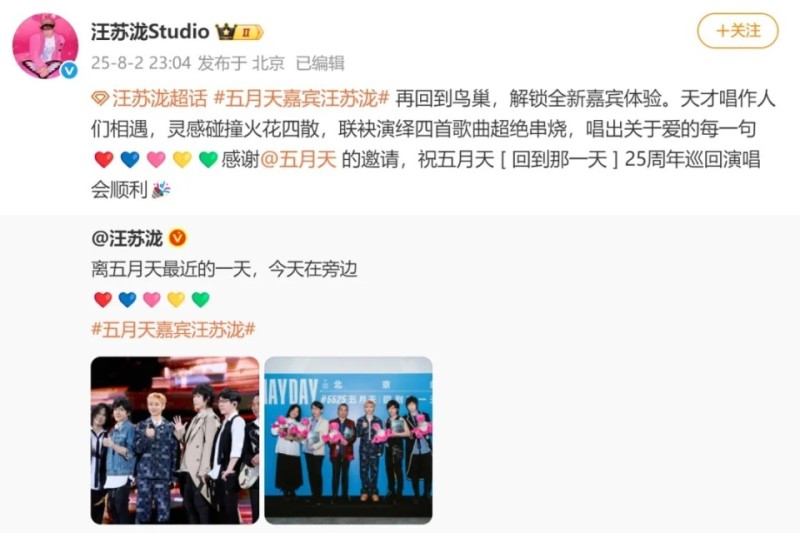The width and height of the screenshot is (800, 533).
Task: Open the MAYDAY press conference photo thumbnail
Action: coord(348,440)
